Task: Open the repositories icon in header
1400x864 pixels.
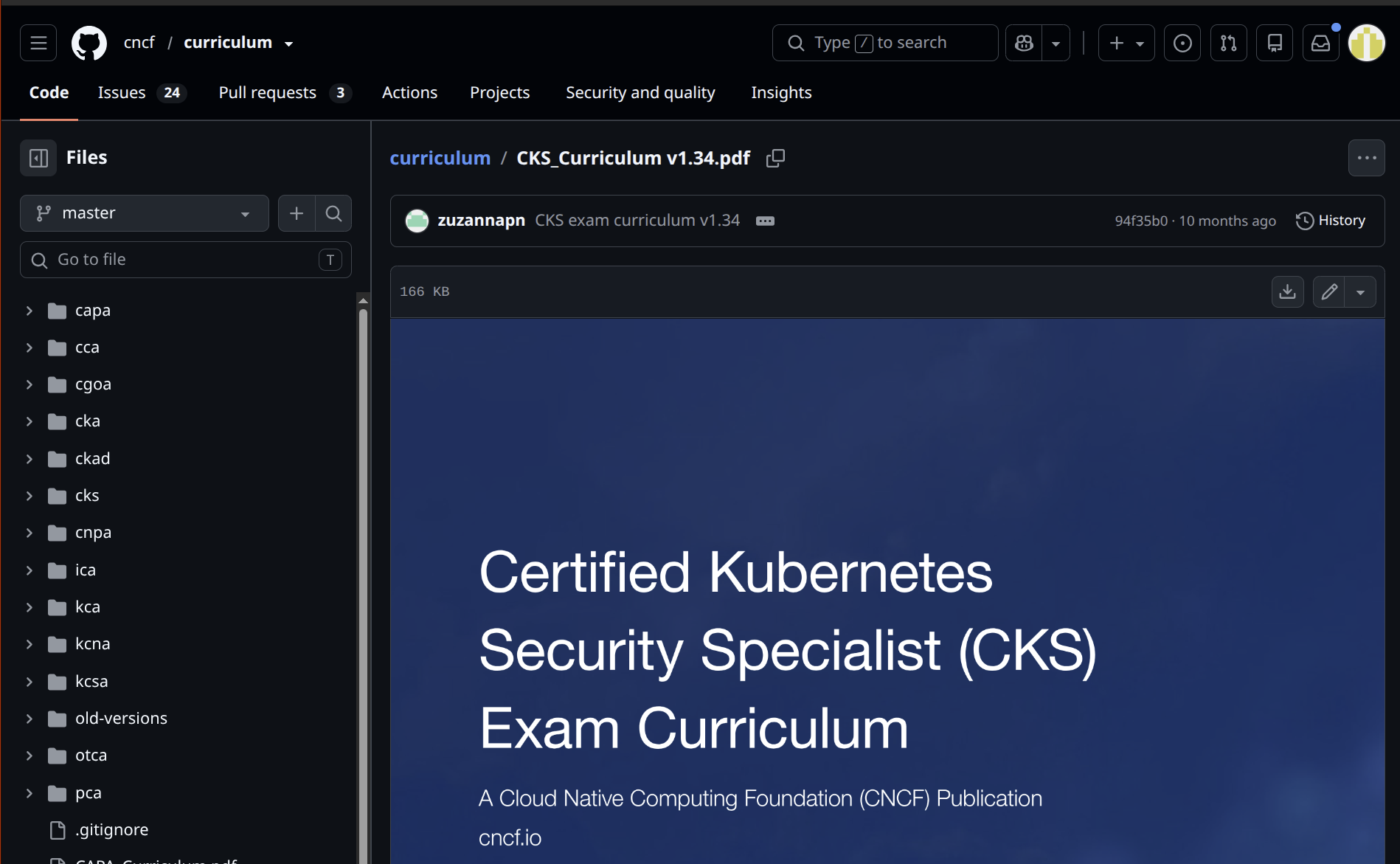Action: (1275, 43)
